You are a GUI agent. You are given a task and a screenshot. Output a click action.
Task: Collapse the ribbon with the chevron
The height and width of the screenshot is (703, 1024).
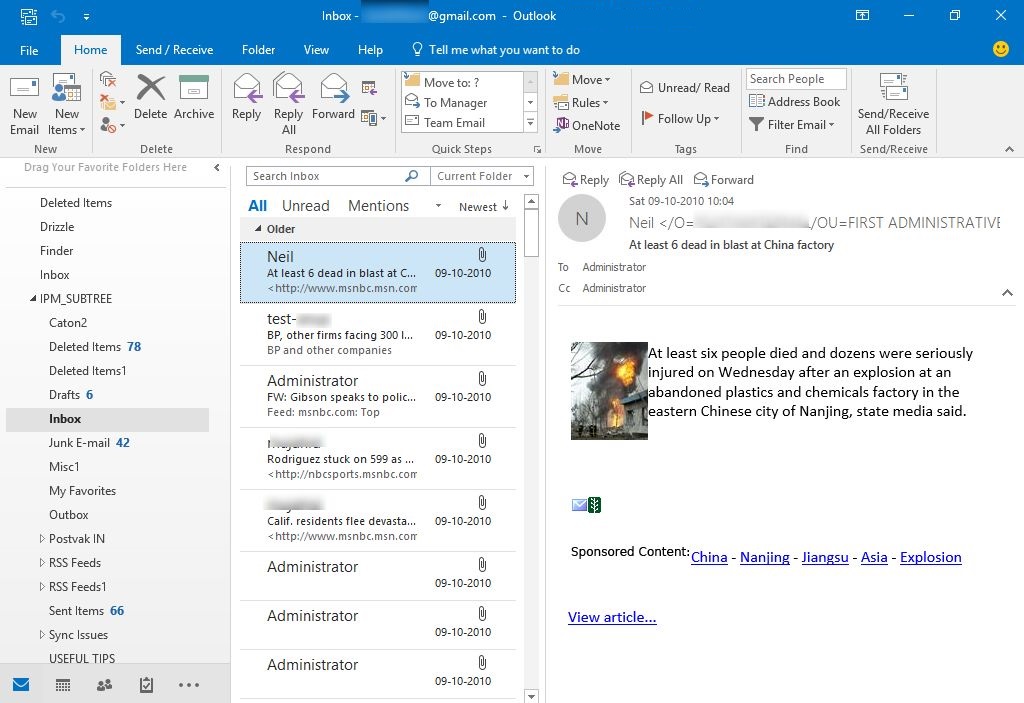pos(1010,150)
